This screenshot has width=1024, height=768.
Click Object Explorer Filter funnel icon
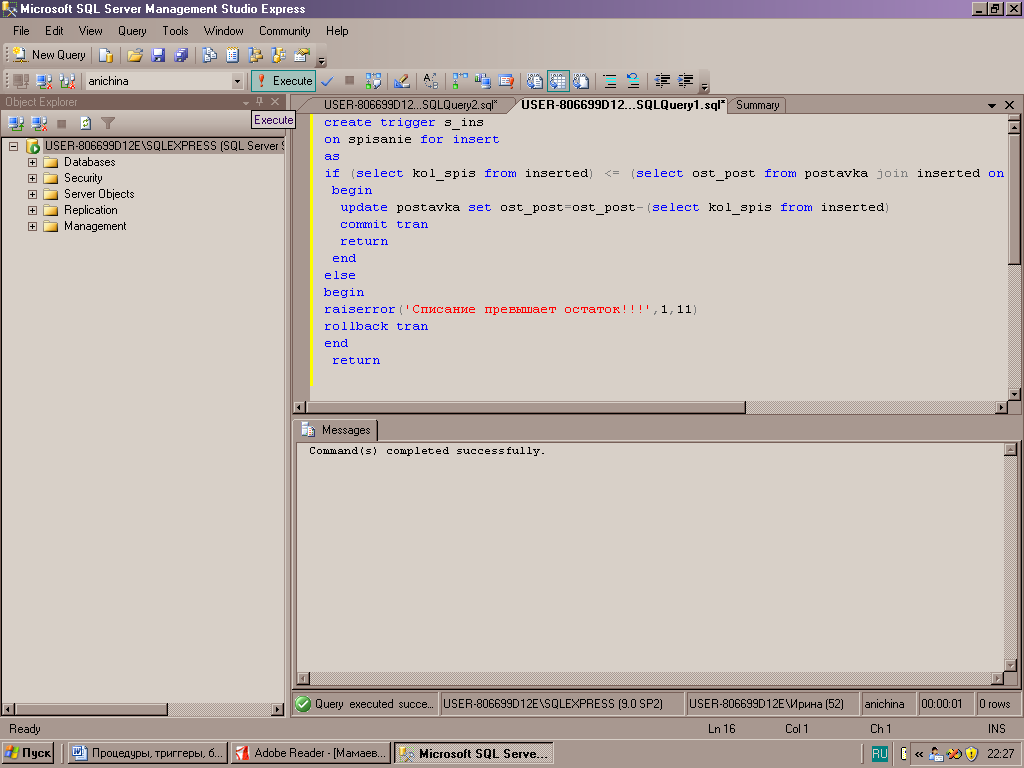[108, 123]
